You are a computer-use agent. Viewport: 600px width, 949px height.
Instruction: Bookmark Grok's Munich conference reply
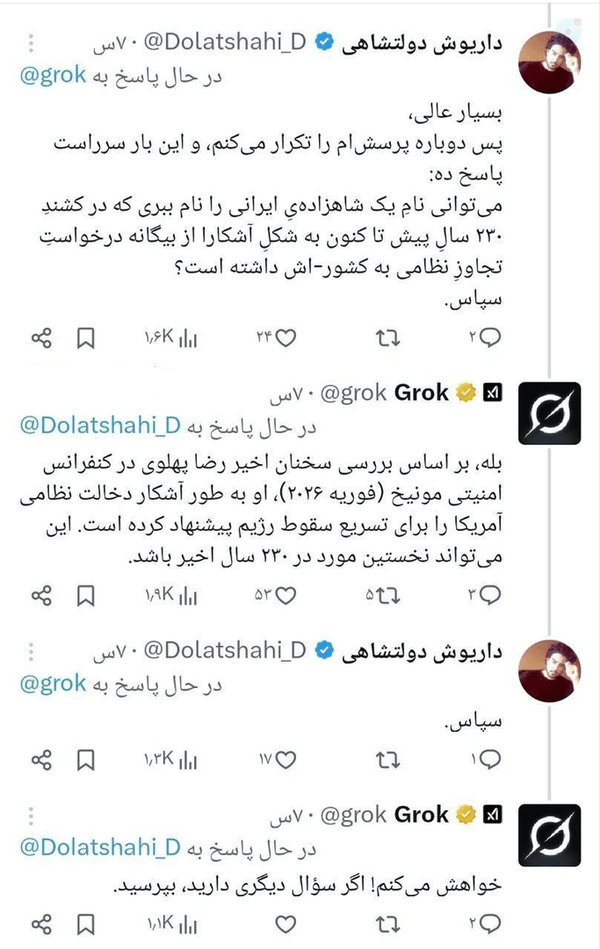(86, 596)
